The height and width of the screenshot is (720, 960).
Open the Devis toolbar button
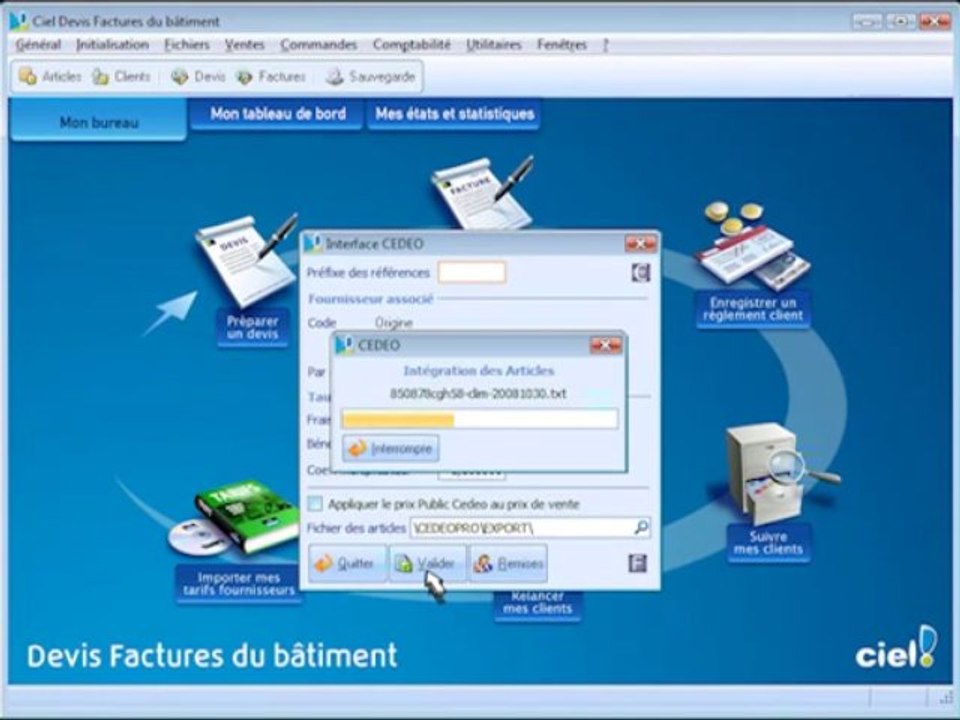(198, 77)
